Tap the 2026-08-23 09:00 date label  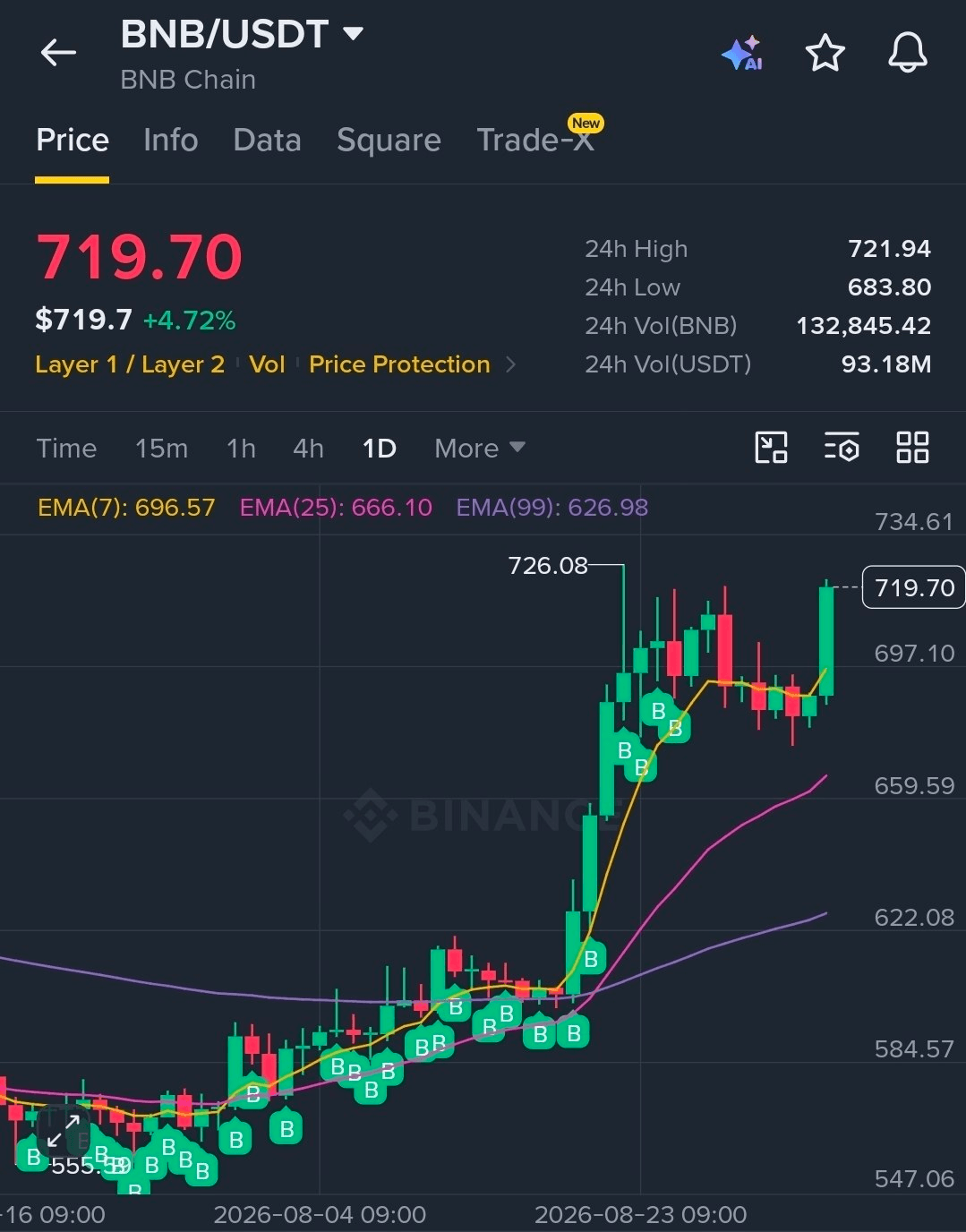click(640, 1215)
